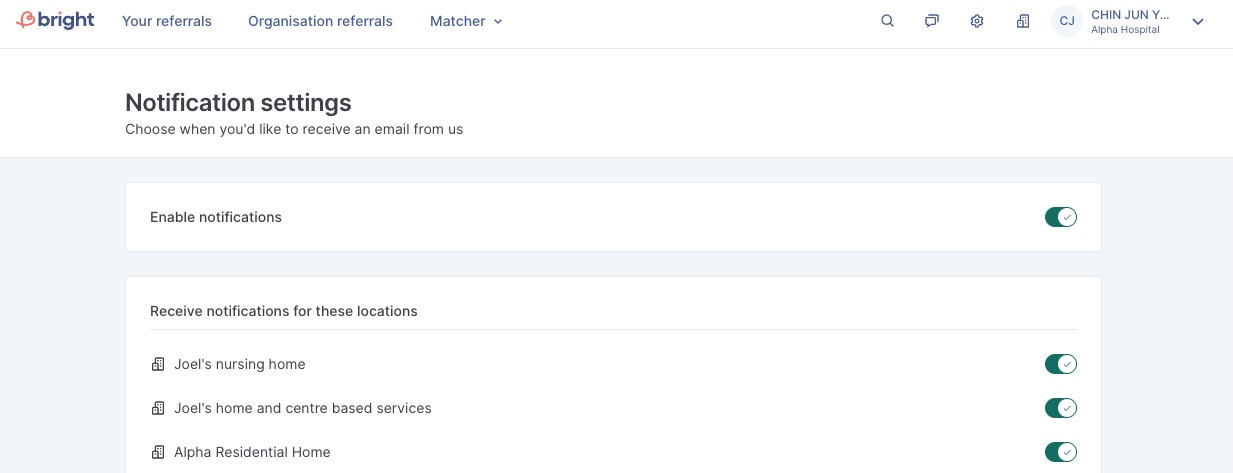
Task: Click the CHIN JUN Y... account name
Action: point(1129,15)
